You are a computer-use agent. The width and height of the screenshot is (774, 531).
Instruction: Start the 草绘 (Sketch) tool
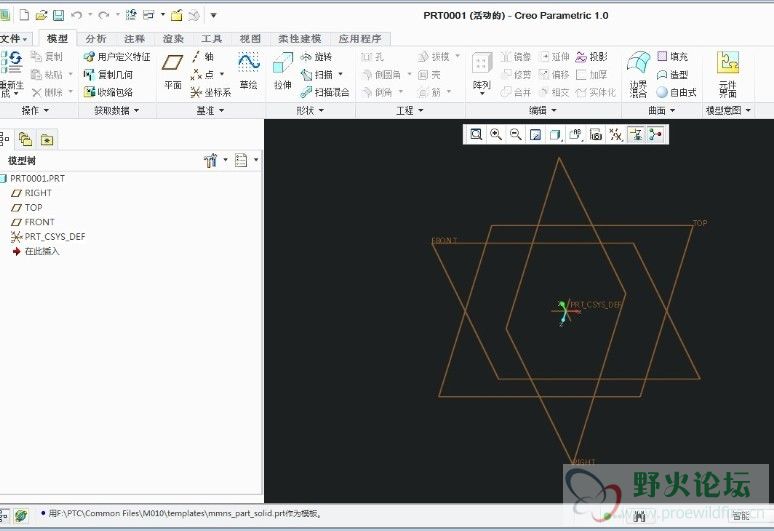point(248,72)
